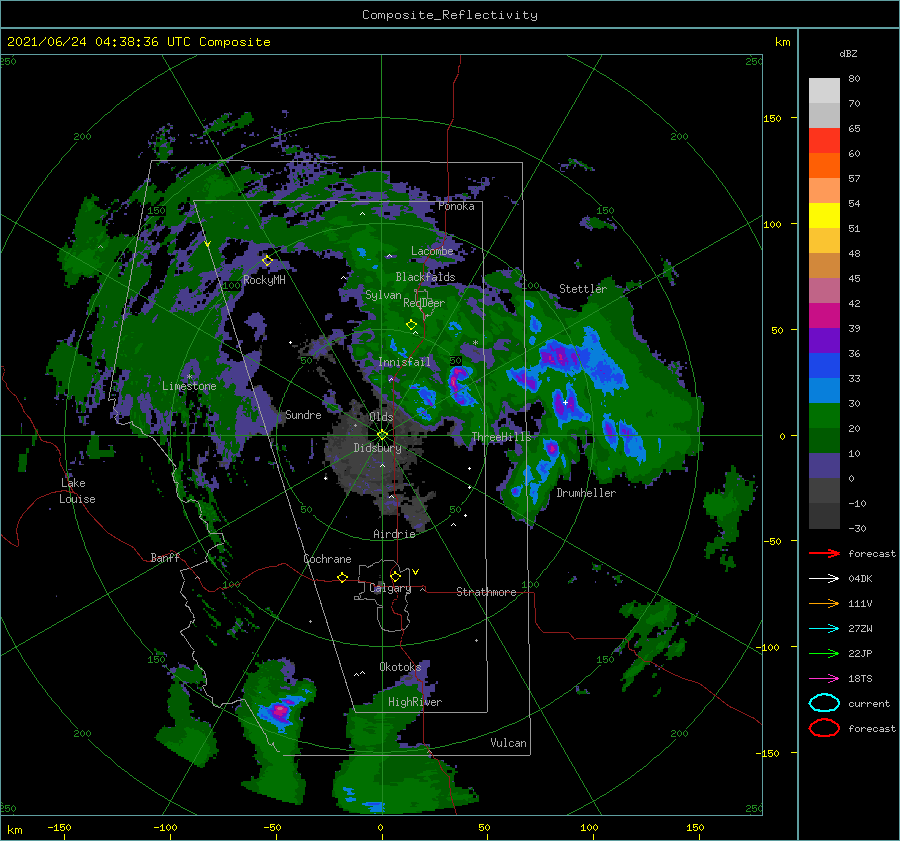
Task: Click the Didsbury label
Action: coord(377,448)
